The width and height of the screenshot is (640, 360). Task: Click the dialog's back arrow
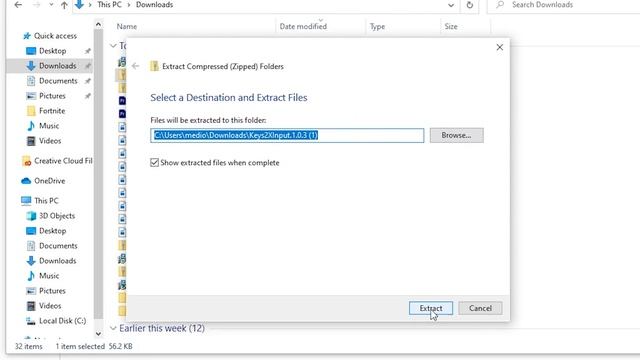click(x=136, y=66)
